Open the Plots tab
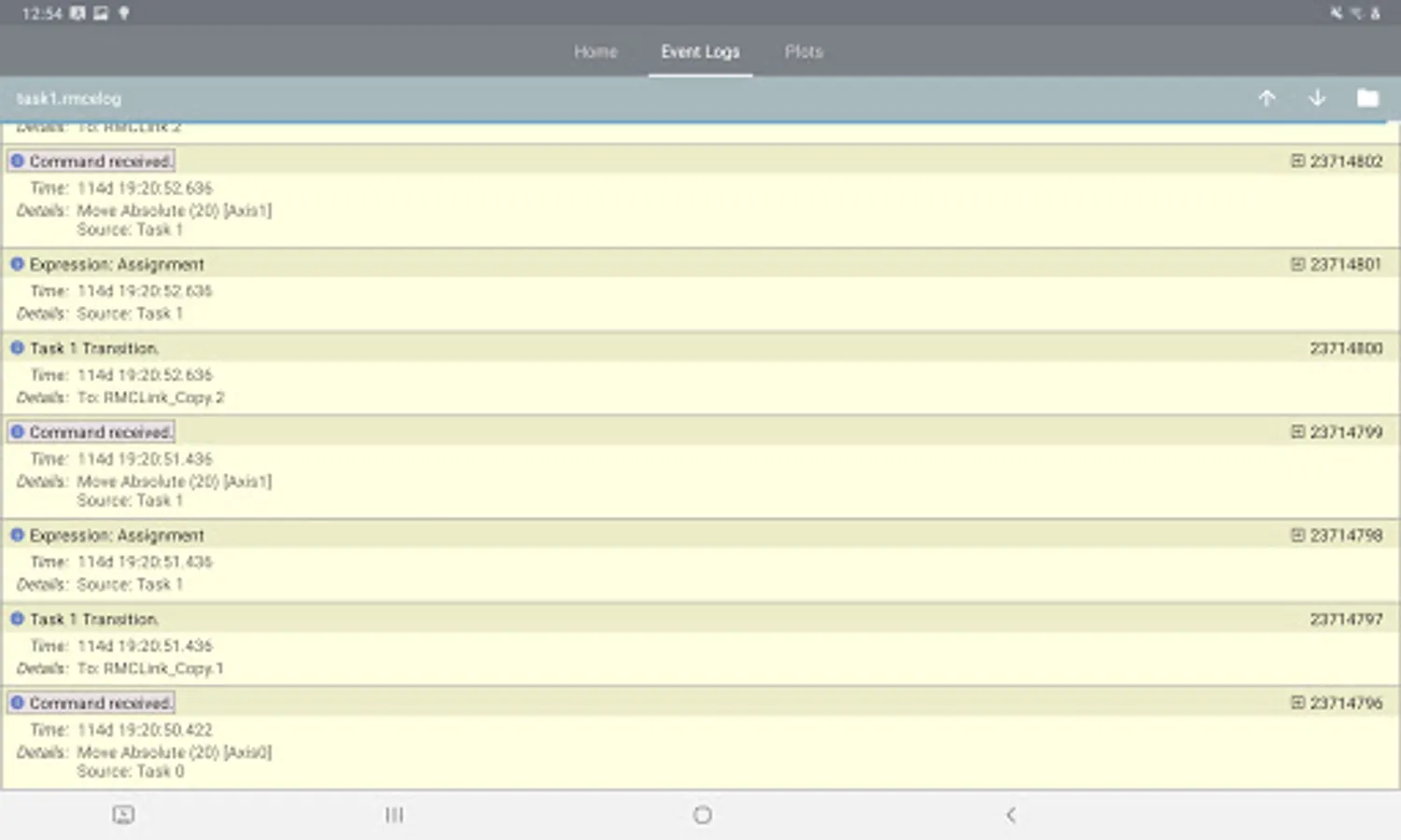The width and height of the screenshot is (1401, 840). [x=804, y=51]
